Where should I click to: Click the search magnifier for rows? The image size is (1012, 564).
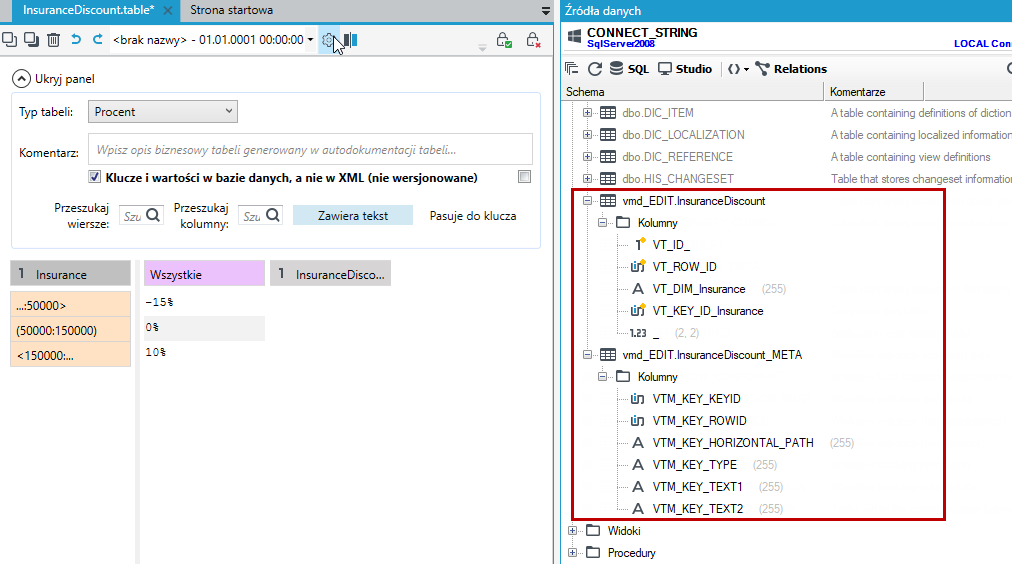153,215
